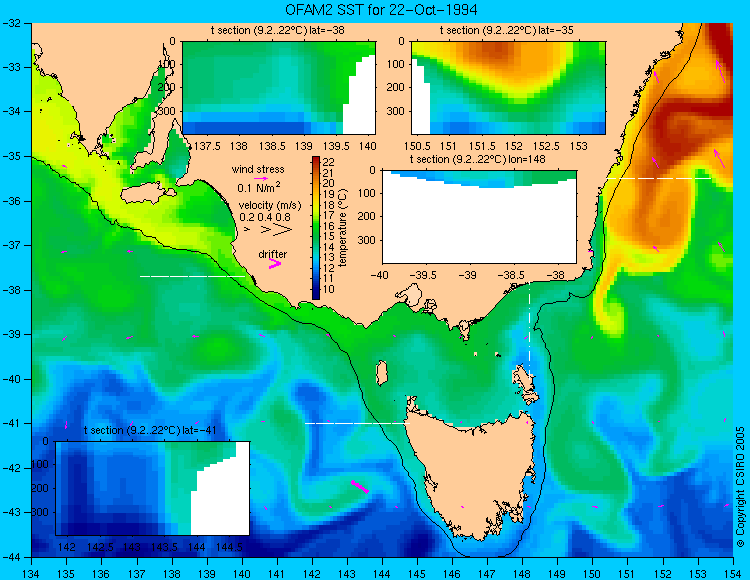Click the '139.5' tick on lat=-38 inset axis
The image size is (750, 580).
coord(337,146)
